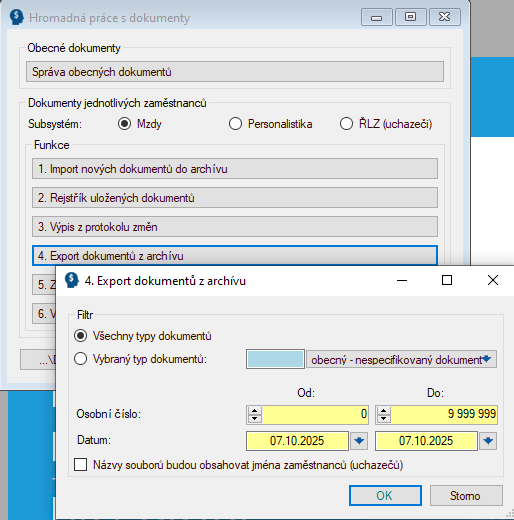This screenshot has width=514, height=520.
Task: Choose the Personalistika subsystem option
Action: pyautogui.click(x=235, y=124)
